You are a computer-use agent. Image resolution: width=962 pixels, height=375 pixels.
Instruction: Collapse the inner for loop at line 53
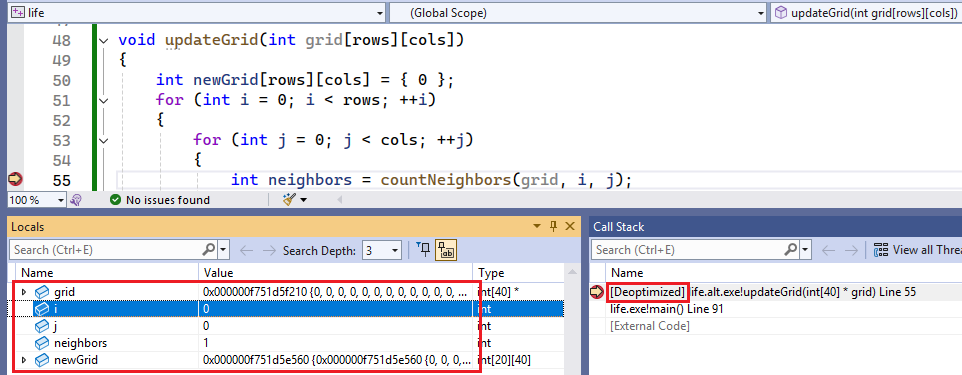[104, 141]
